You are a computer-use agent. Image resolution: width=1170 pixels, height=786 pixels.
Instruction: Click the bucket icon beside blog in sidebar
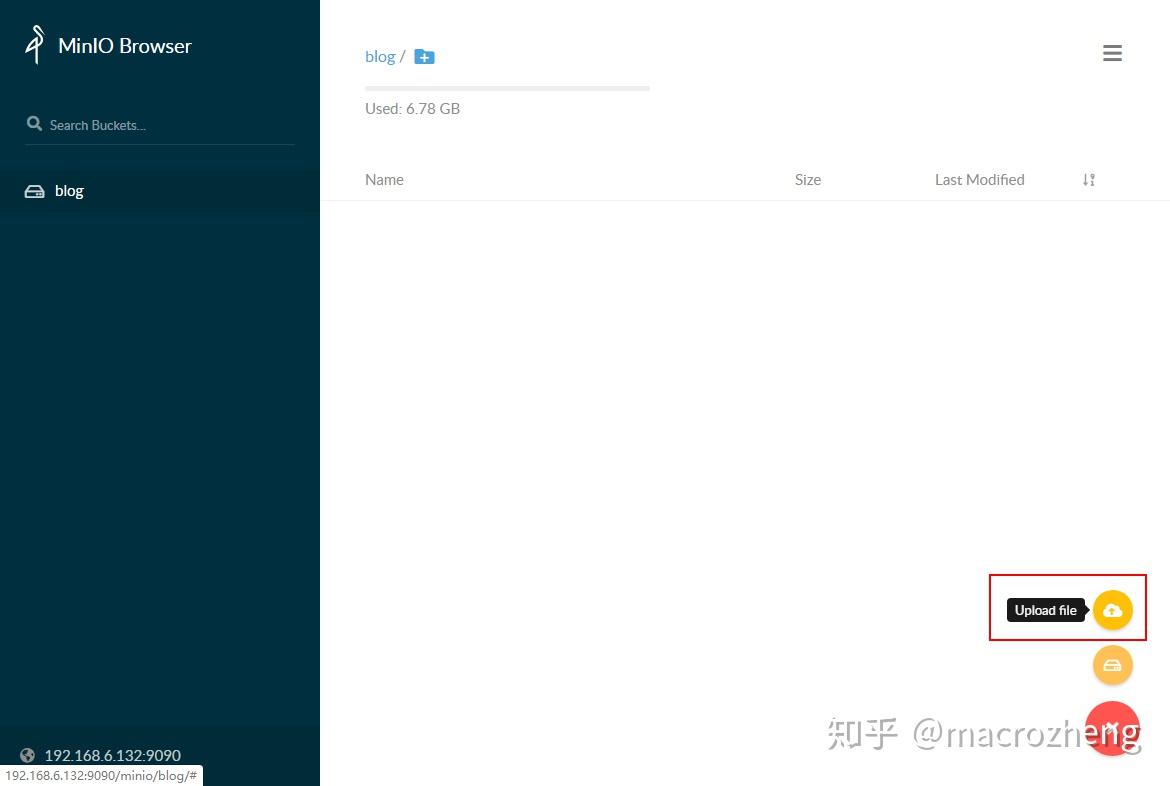[x=34, y=190]
